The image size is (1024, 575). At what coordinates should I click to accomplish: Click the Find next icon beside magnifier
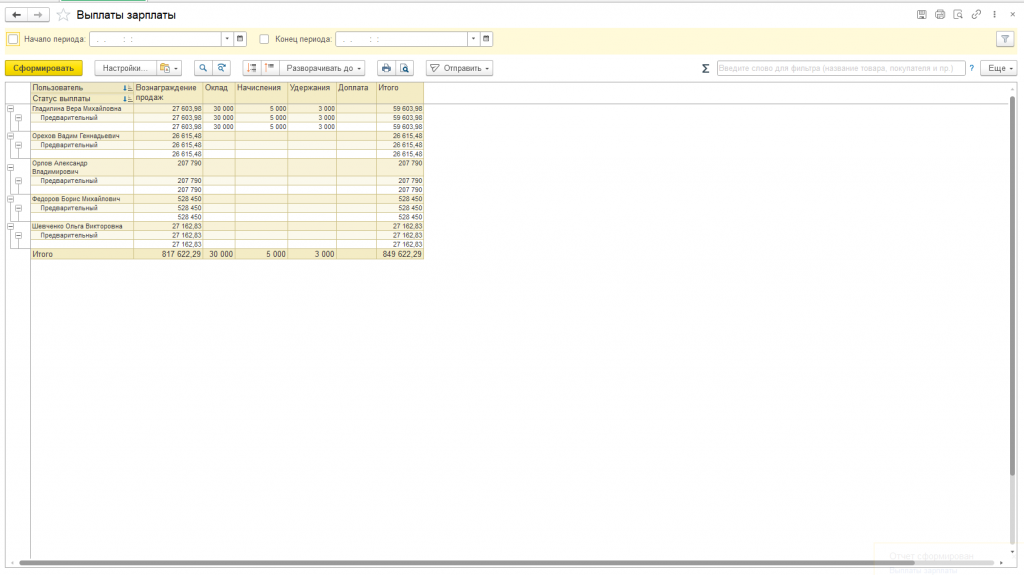(x=221, y=68)
